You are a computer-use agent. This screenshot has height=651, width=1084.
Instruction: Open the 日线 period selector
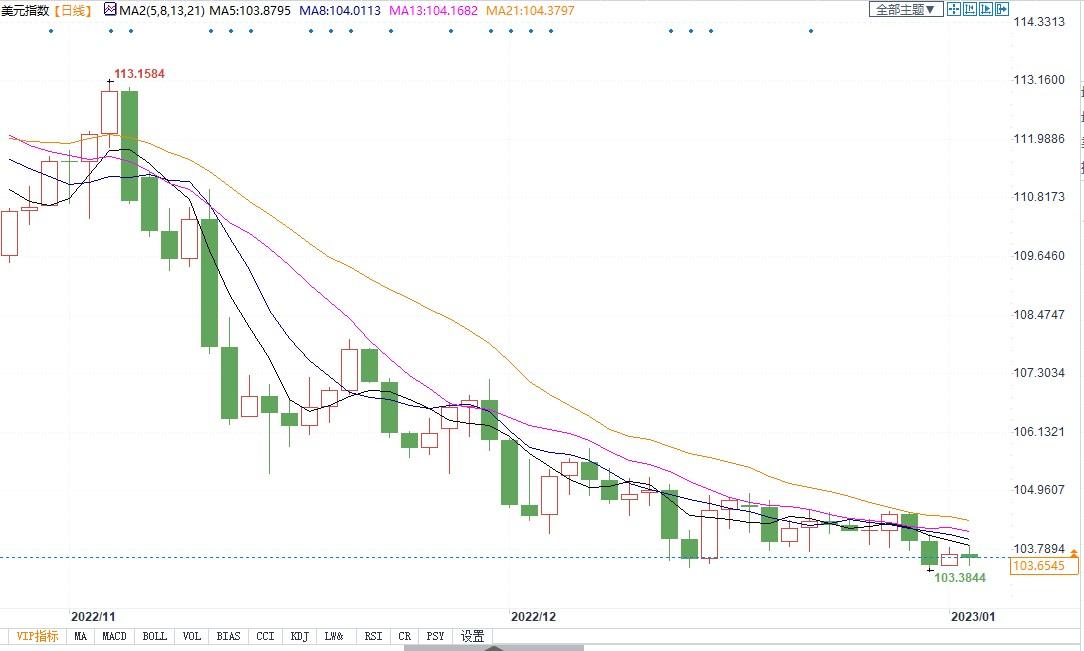tap(70, 10)
